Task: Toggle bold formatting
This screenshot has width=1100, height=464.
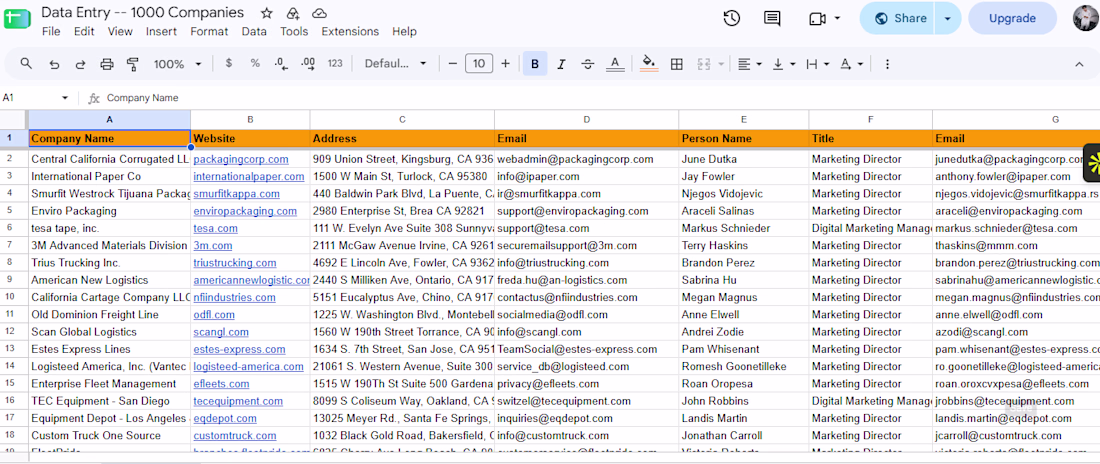Action: pos(535,64)
